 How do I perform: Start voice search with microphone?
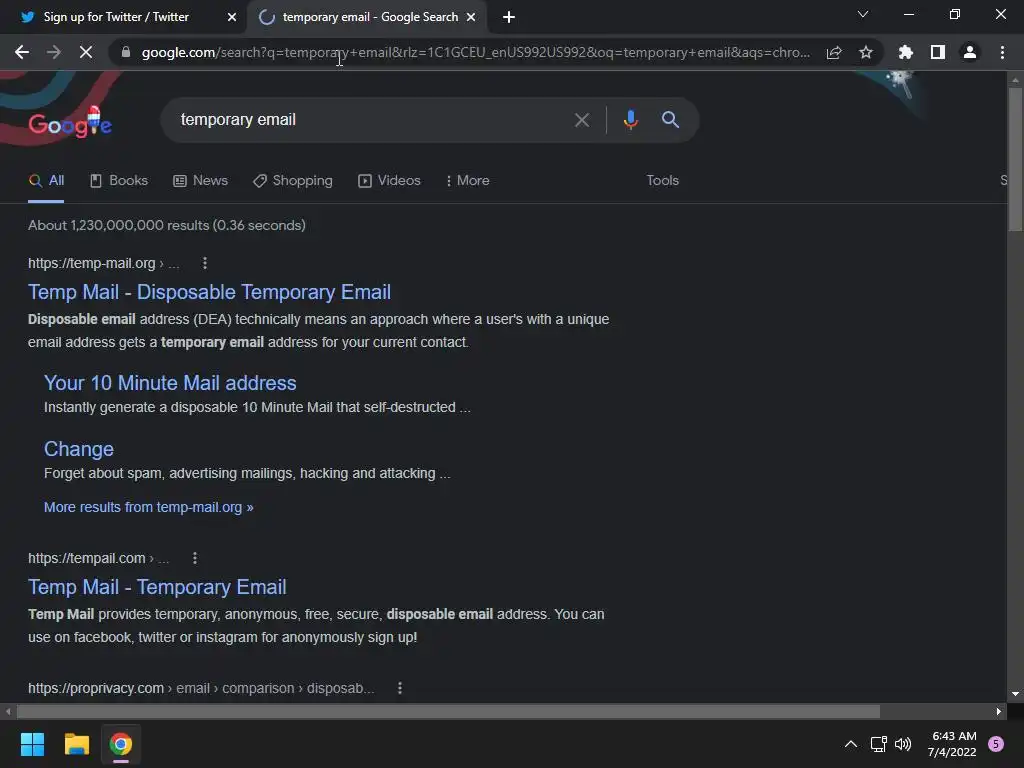pos(630,120)
